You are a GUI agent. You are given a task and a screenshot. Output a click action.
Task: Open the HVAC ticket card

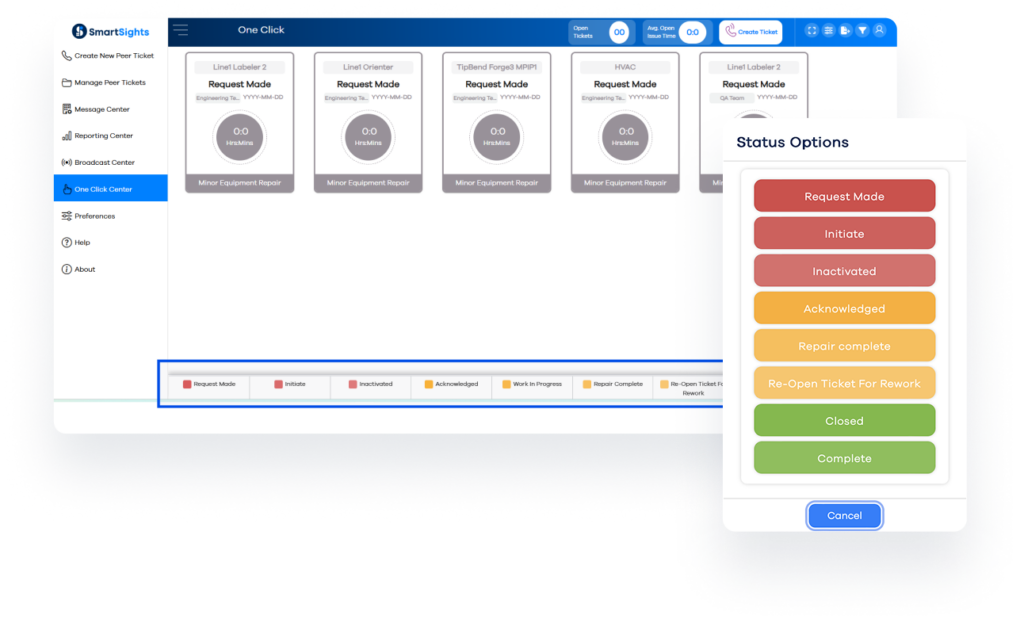click(x=625, y=122)
